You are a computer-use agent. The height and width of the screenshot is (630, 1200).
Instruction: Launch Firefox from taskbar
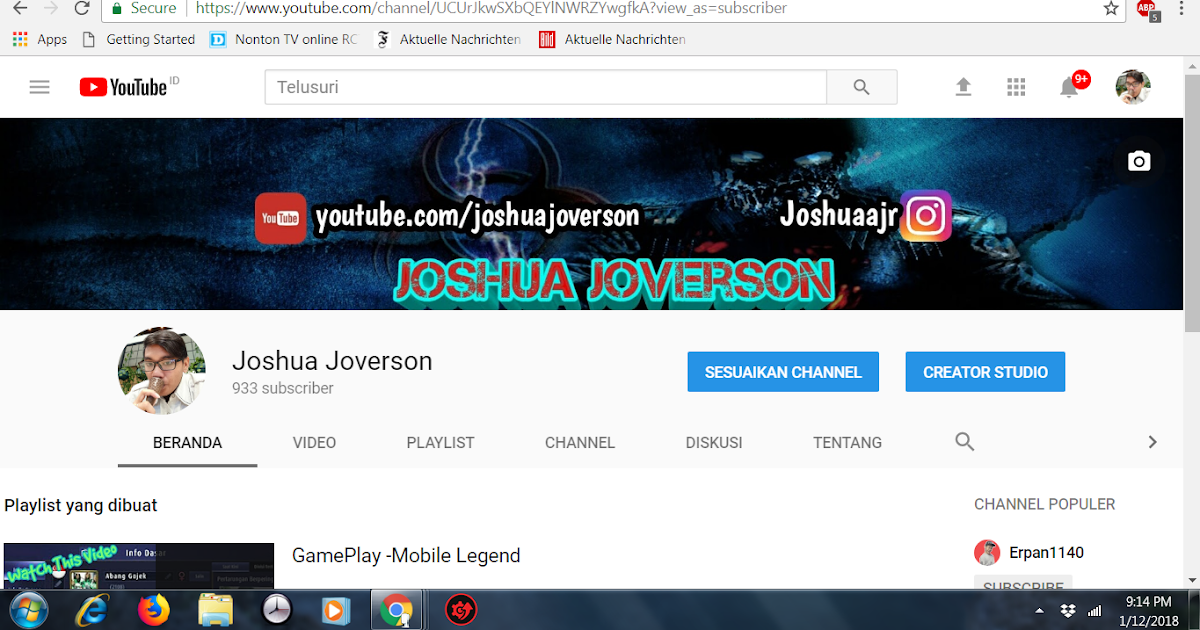(154, 609)
